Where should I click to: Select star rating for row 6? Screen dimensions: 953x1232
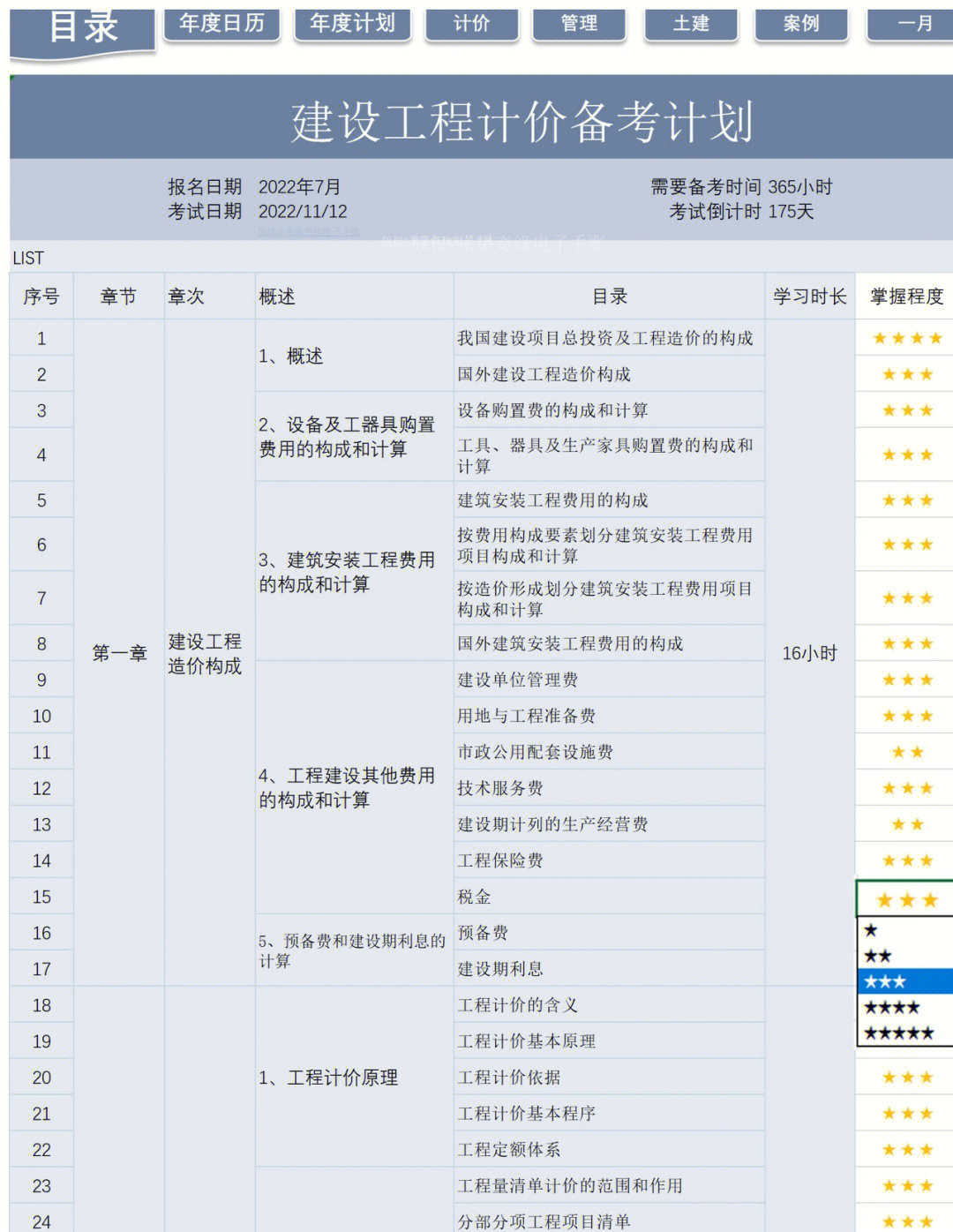click(x=905, y=545)
